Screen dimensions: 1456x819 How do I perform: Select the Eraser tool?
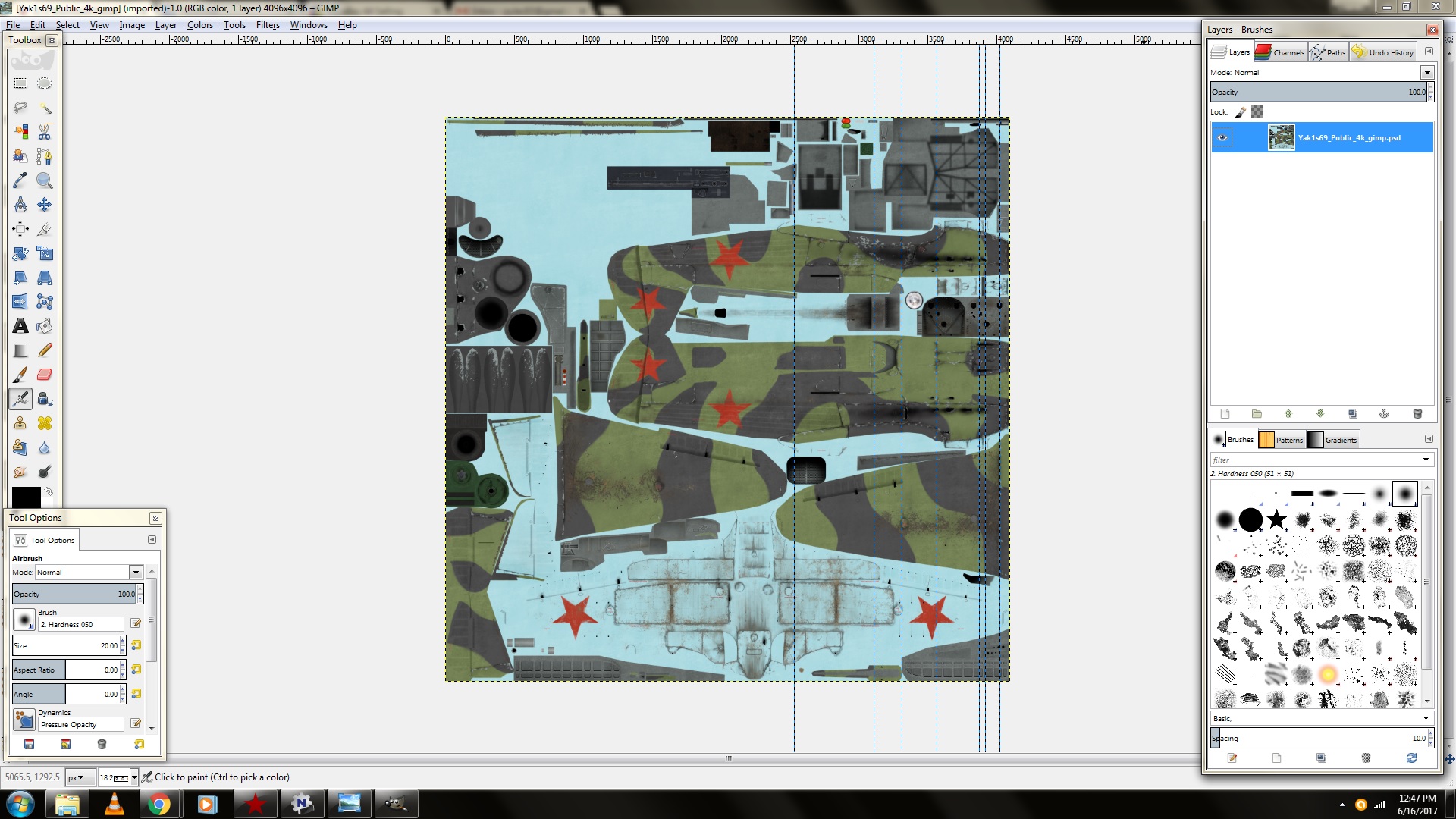click(45, 375)
